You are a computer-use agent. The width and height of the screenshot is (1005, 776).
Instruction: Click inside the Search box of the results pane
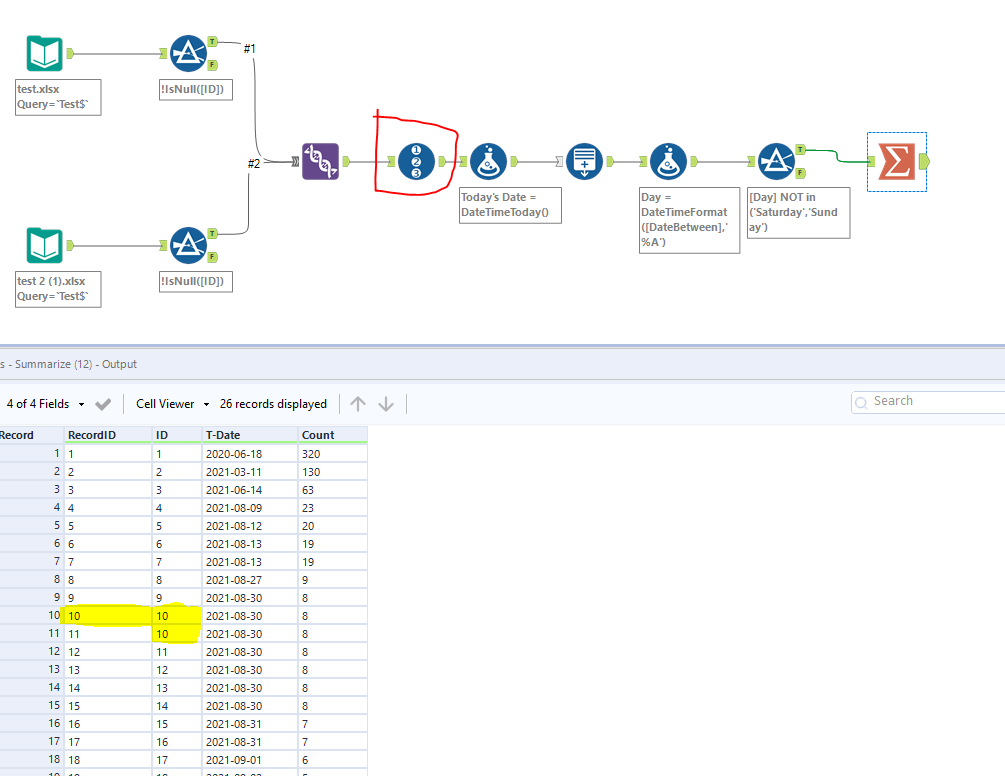click(x=930, y=402)
